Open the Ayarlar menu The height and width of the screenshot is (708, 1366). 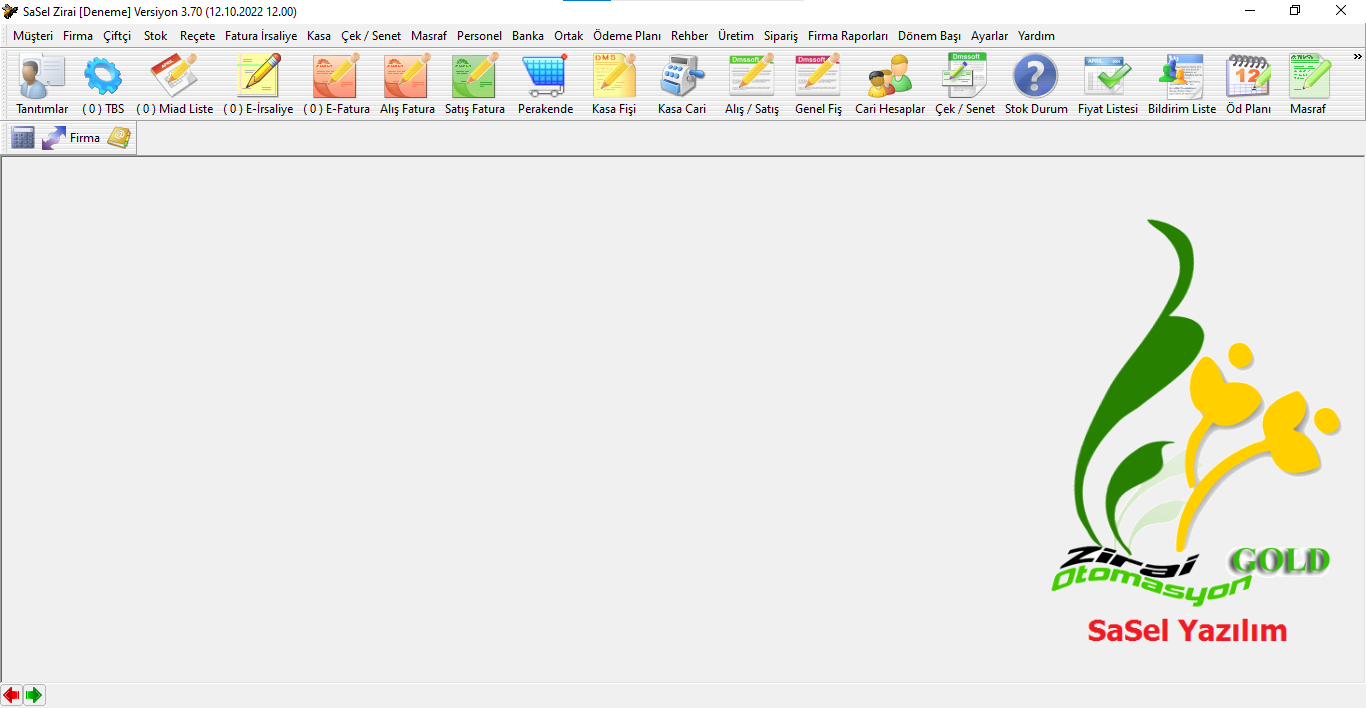pos(990,36)
